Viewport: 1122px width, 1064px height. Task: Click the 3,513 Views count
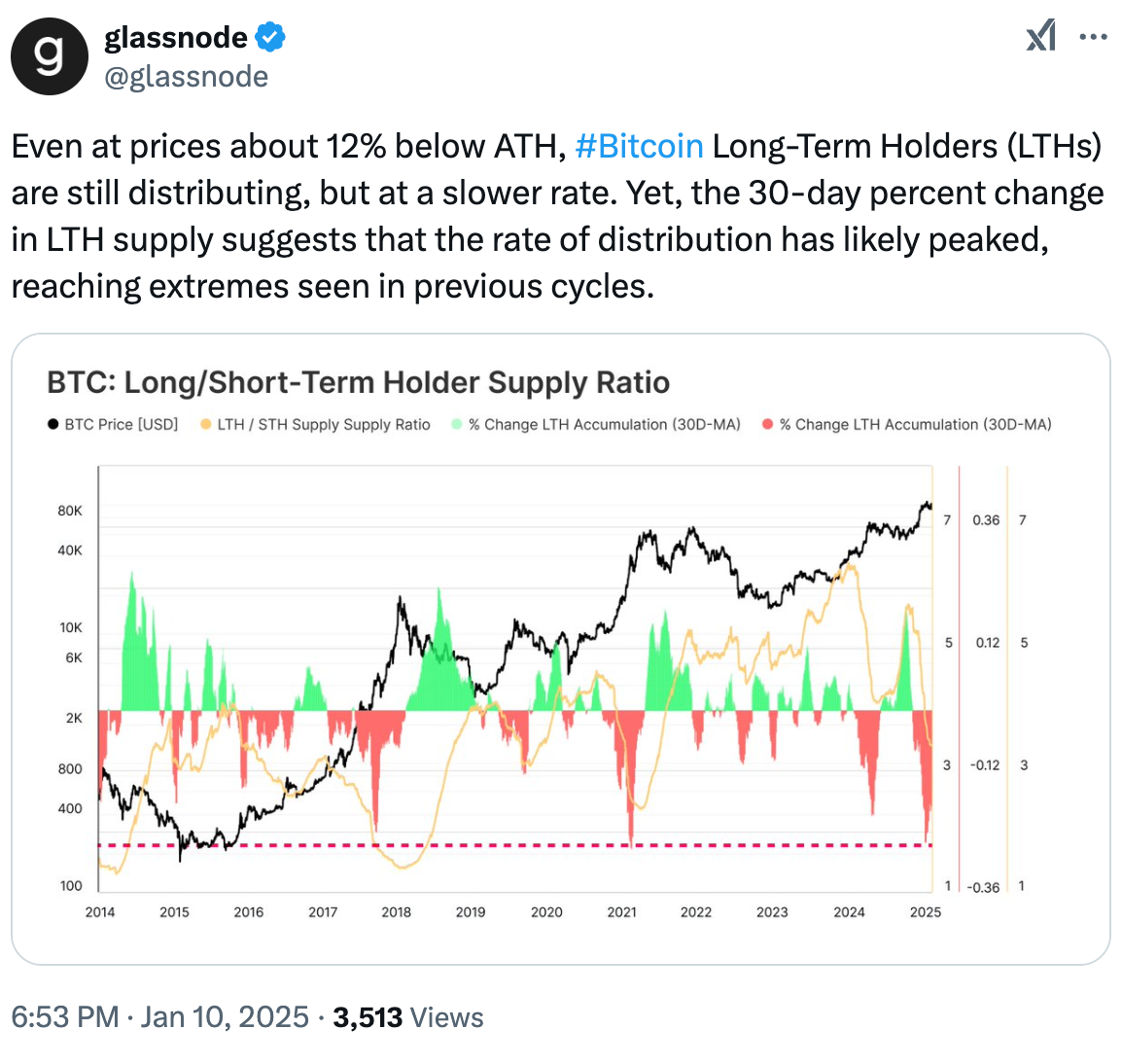tap(407, 1017)
